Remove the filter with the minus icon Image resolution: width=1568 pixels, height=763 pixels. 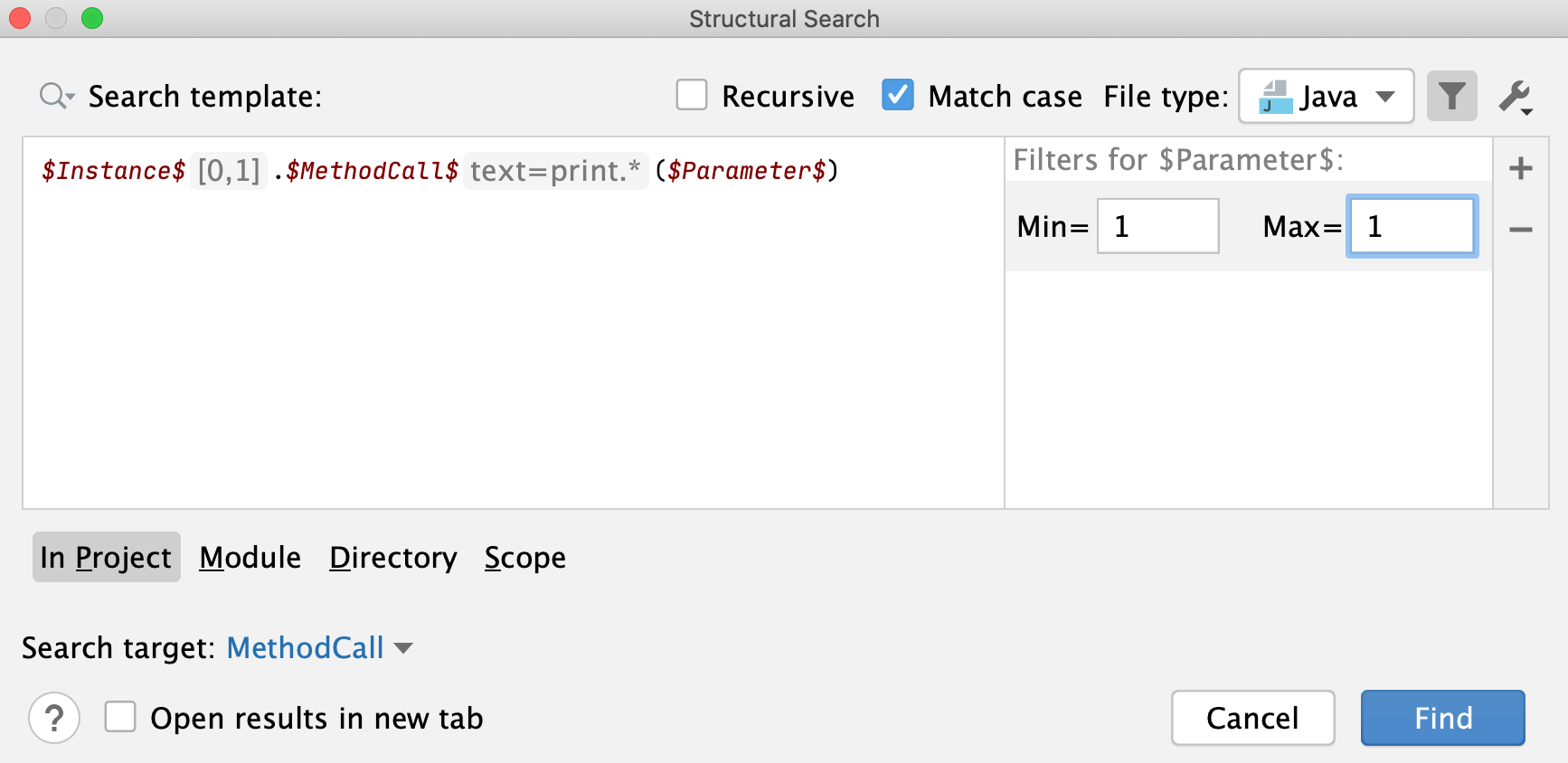click(1521, 230)
